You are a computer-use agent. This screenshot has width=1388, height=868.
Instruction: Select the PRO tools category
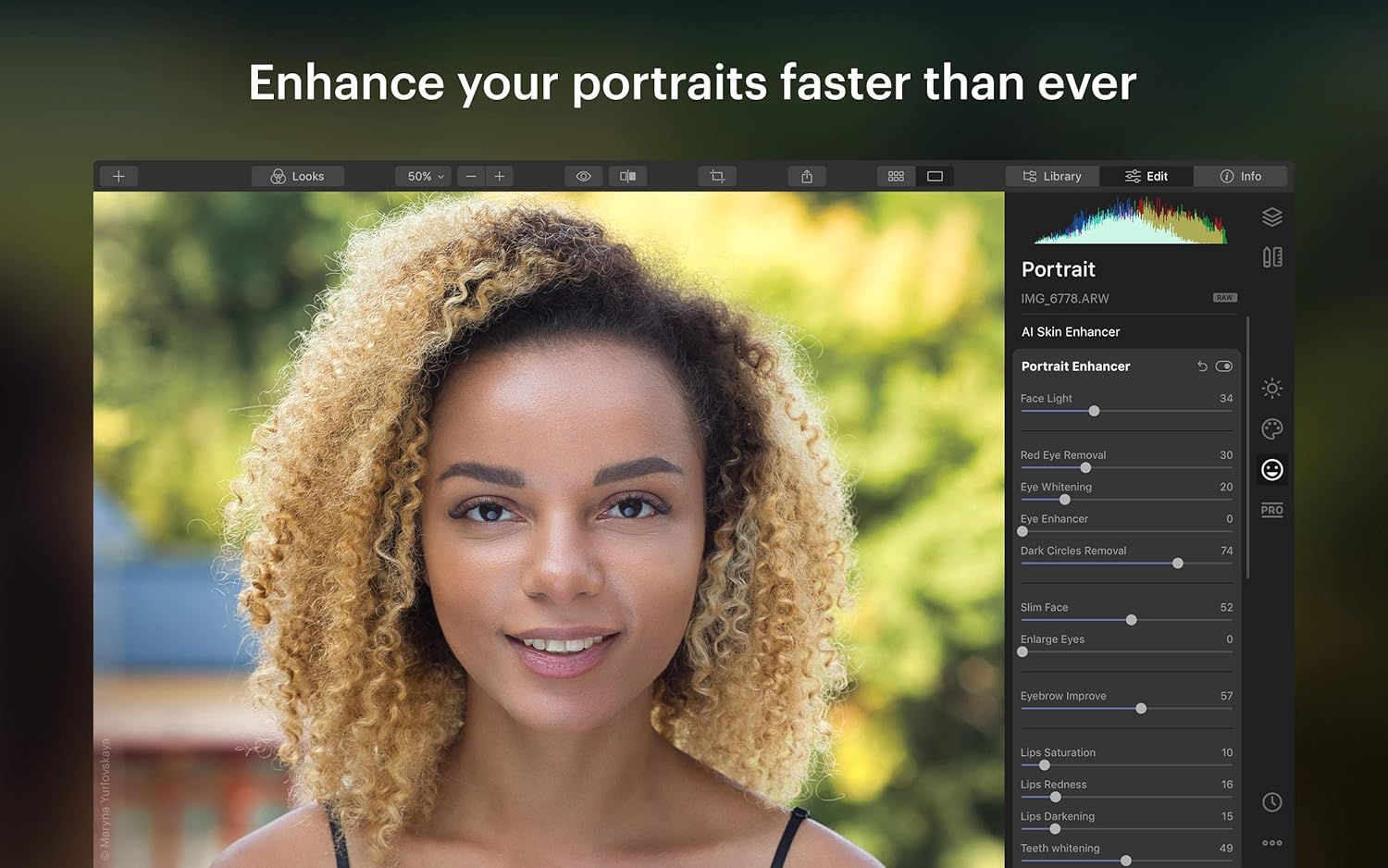pos(1272,510)
